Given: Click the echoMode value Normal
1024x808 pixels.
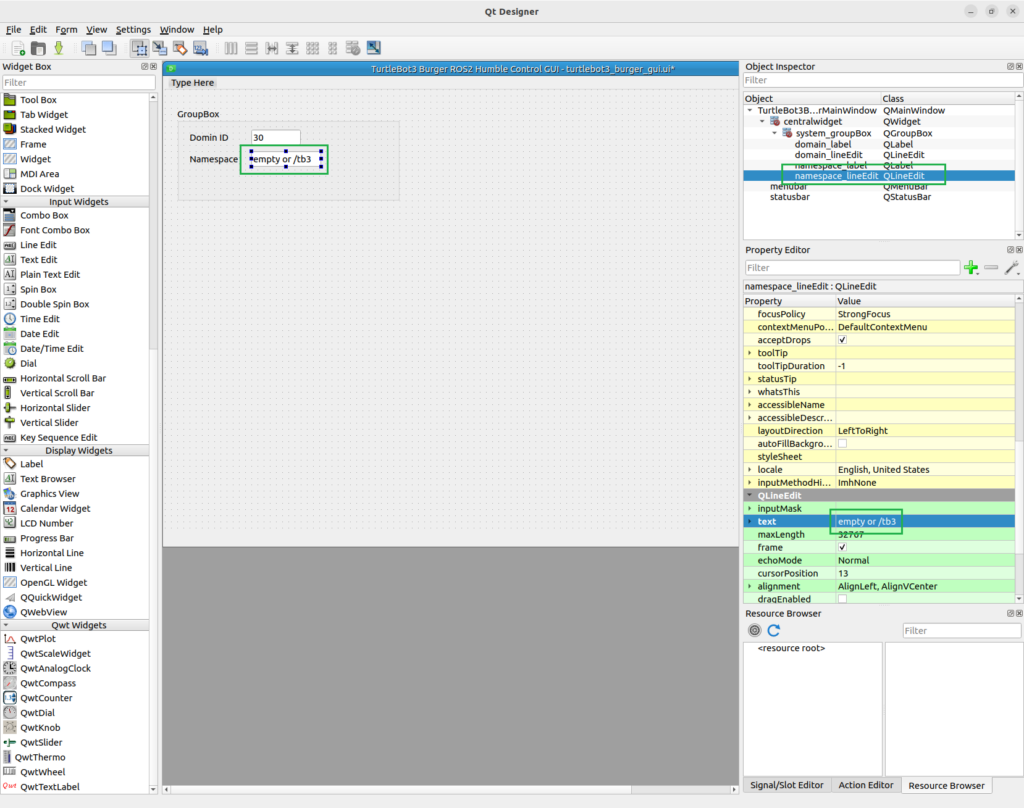Looking at the screenshot, I should [x=925, y=560].
